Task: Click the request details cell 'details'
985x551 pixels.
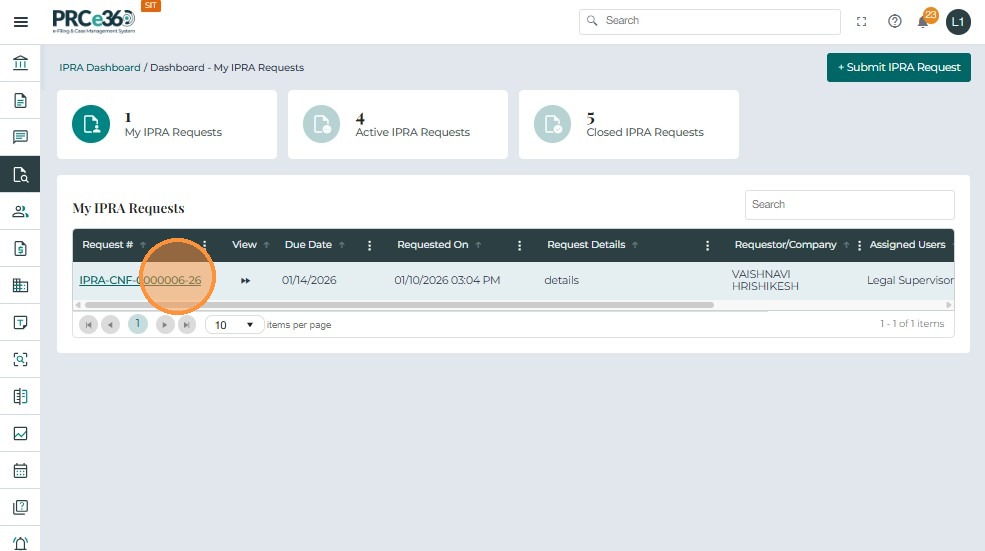Action: (x=562, y=280)
